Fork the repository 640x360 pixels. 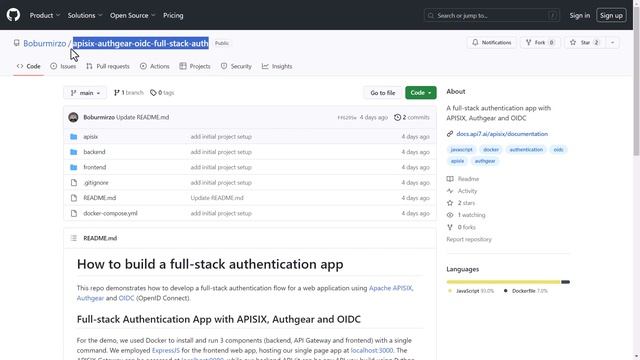pos(540,42)
